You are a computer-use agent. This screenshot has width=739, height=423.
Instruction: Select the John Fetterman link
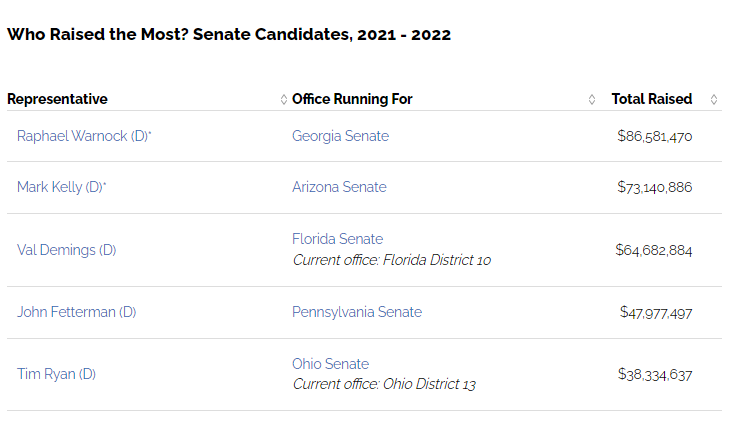(x=76, y=312)
